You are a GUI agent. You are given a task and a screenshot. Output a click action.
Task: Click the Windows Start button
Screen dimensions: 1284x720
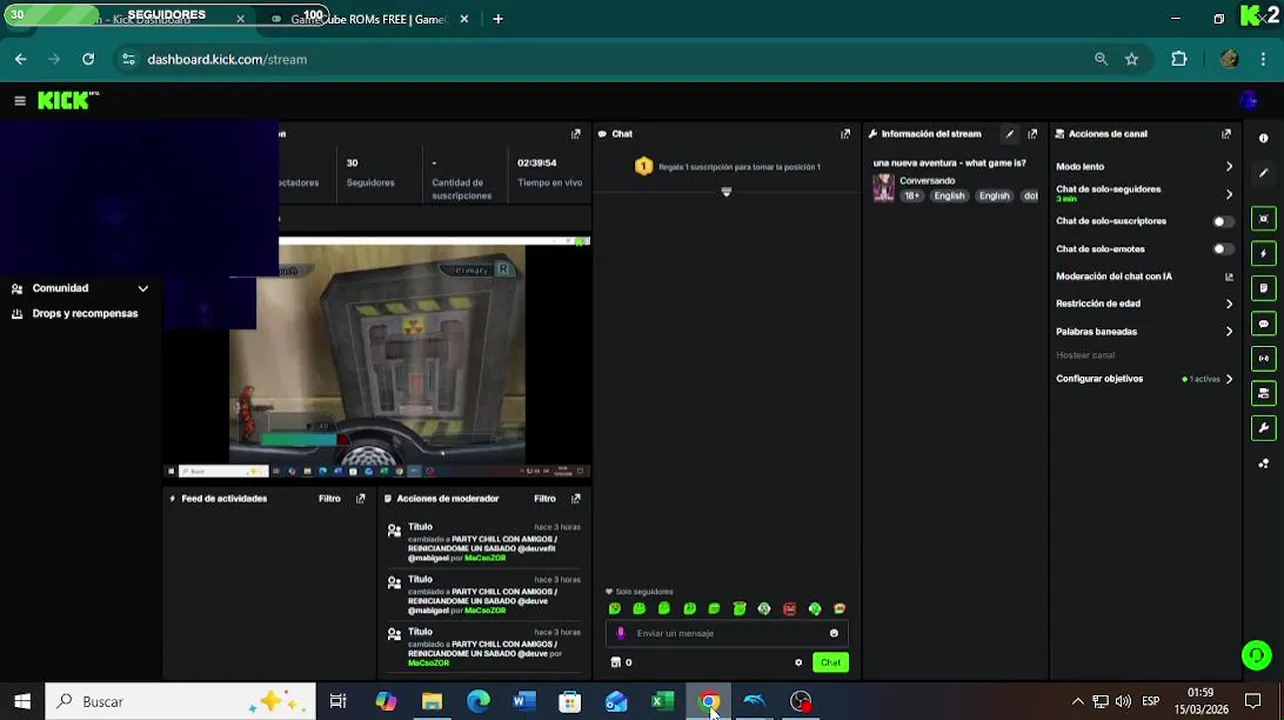point(22,702)
